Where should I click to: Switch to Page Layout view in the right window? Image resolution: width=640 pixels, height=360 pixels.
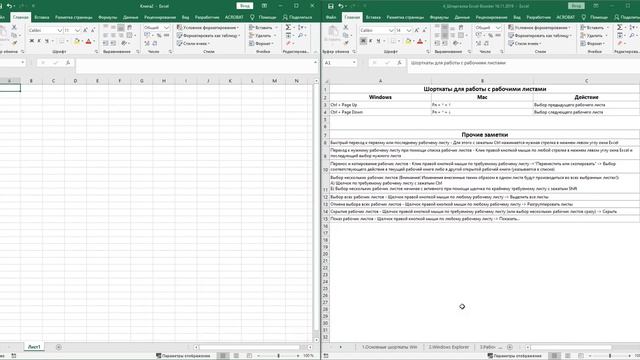click(567, 356)
